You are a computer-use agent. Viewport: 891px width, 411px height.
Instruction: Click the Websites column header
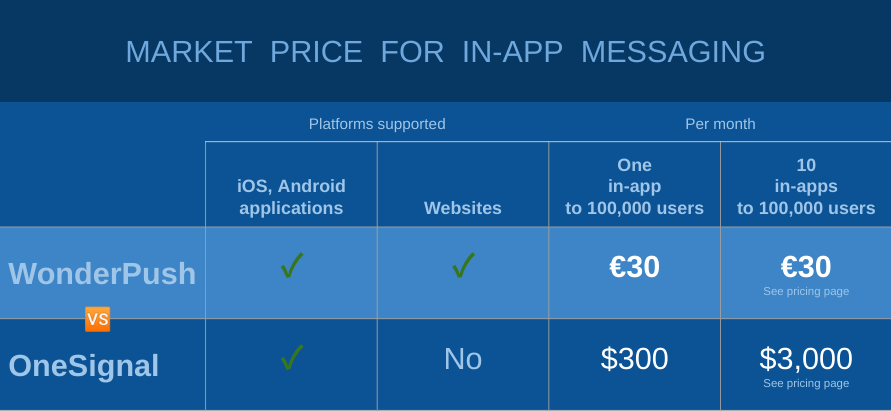coord(463,208)
